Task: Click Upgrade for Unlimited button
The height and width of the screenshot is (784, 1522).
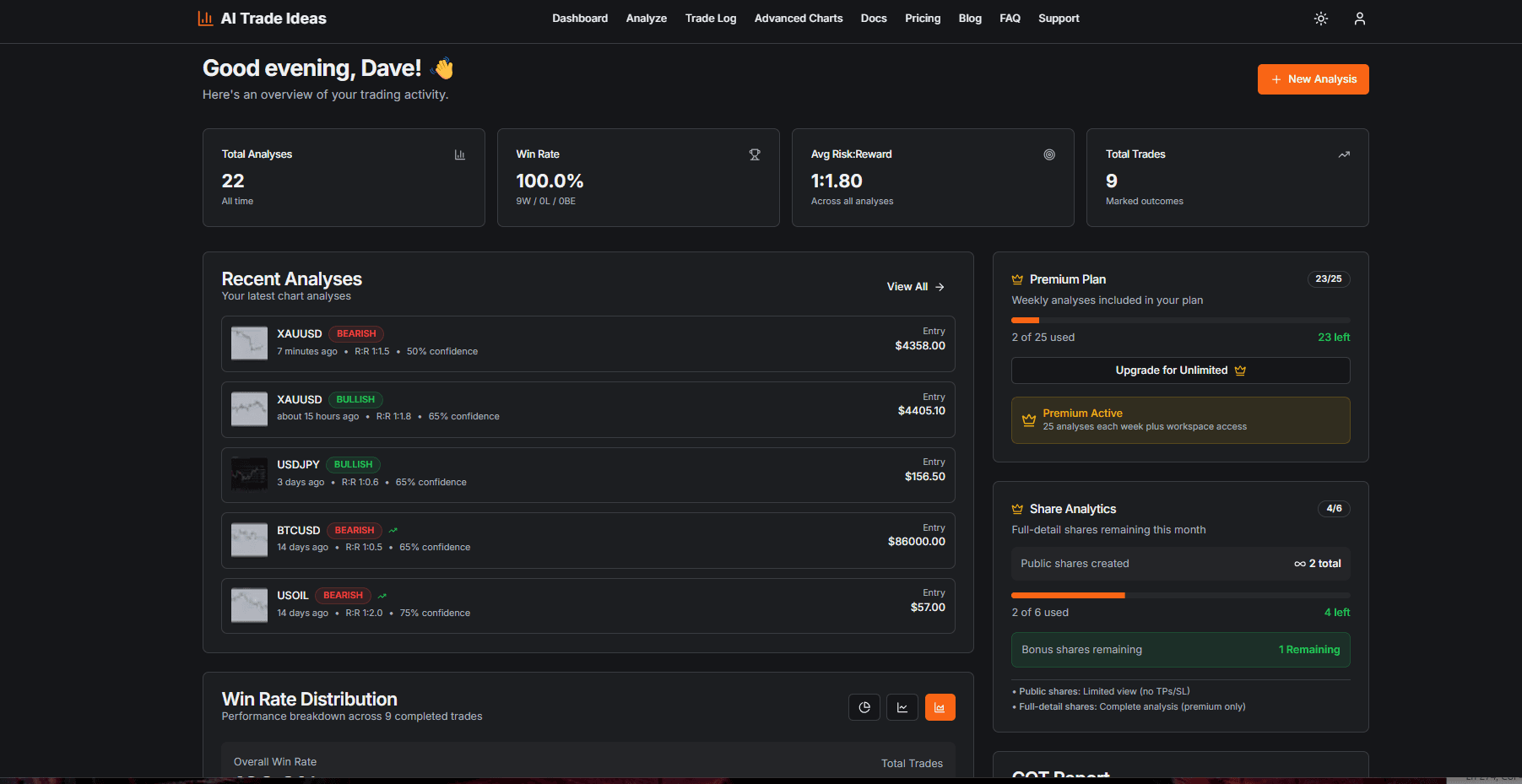Action: [1180, 370]
